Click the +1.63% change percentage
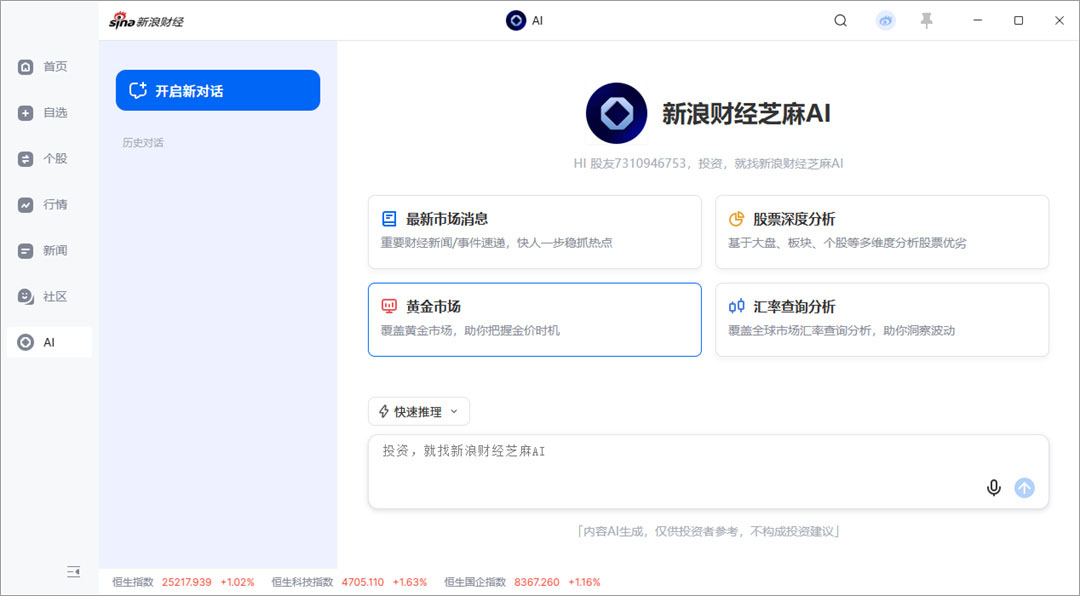This screenshot has height=596, width=1080. pyautogui.click(x=410, y=582)
